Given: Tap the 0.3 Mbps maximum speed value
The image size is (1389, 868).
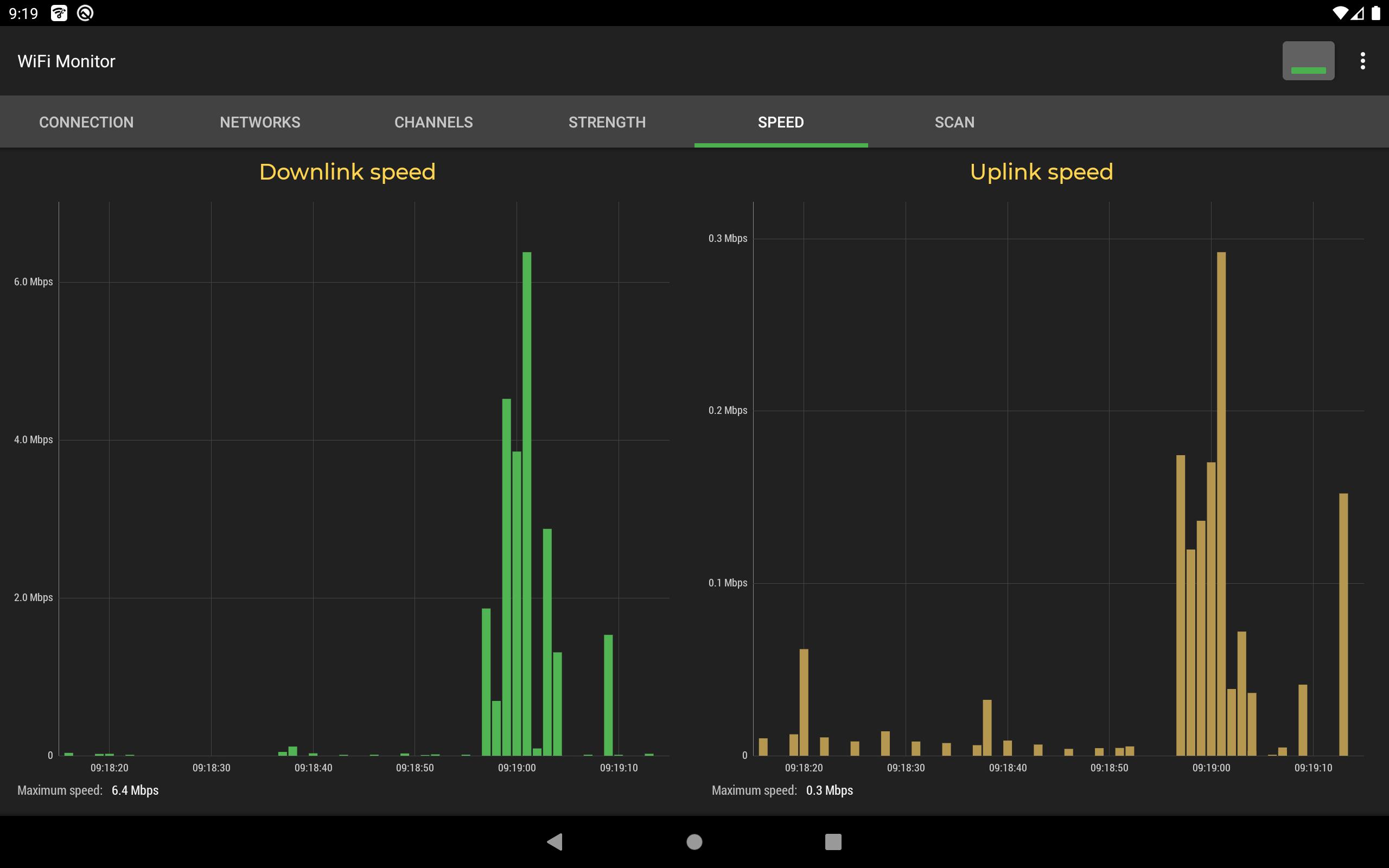Looking at the screenshot, I should tap(830, 790).
